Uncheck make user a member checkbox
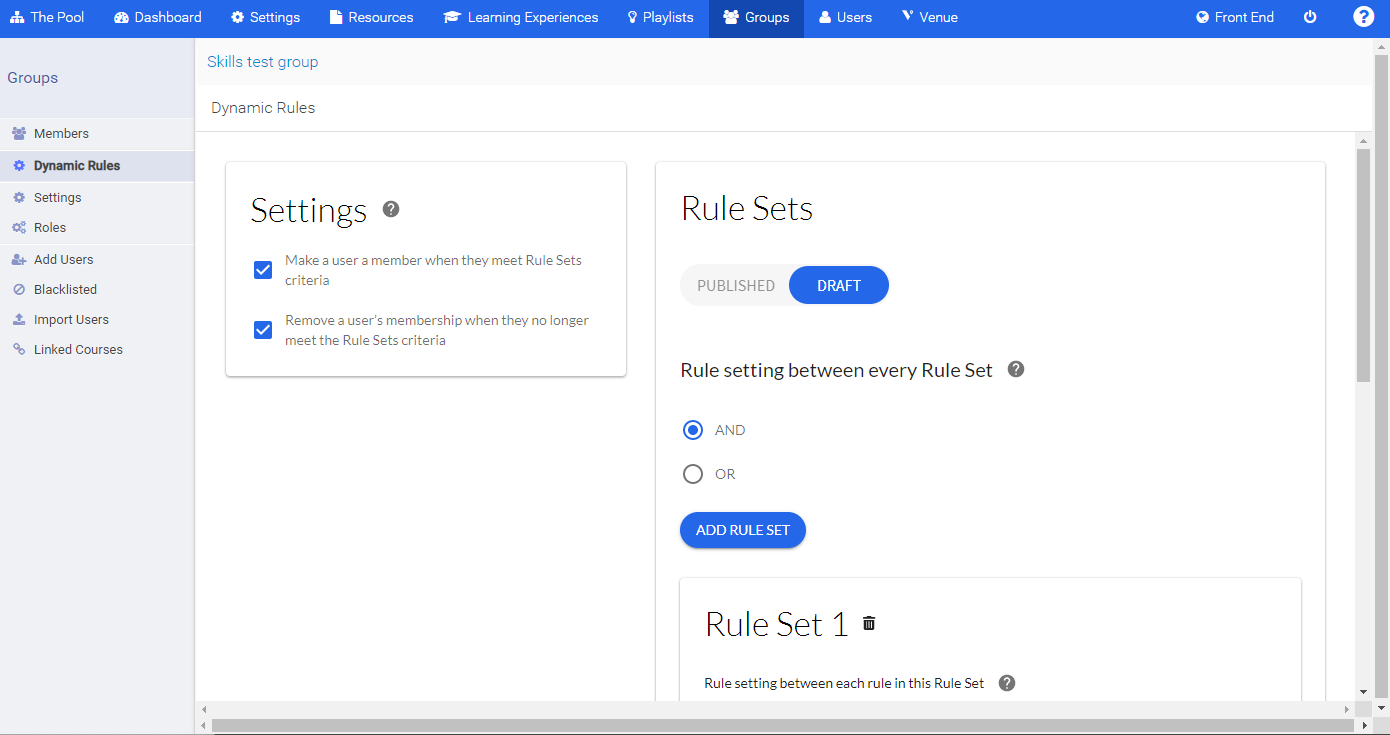The width and height of the screenshot is (1390, 735). (262, 270)
